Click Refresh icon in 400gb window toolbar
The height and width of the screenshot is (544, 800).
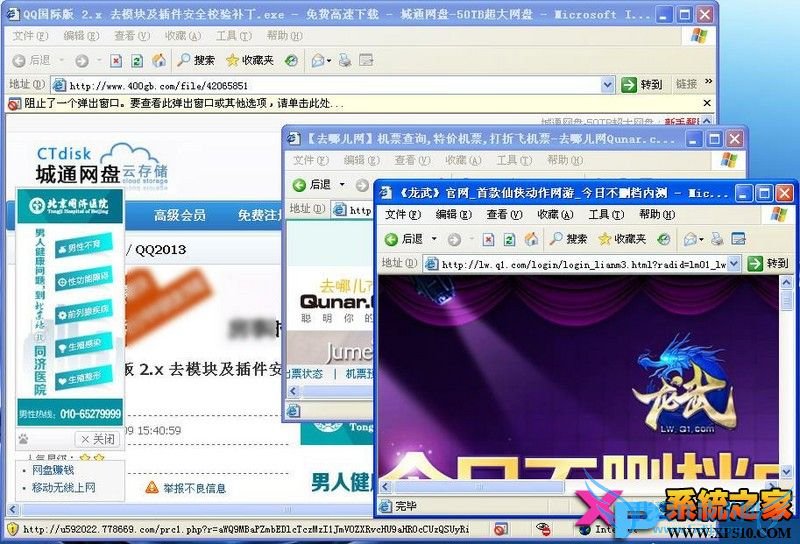(137, 61)
